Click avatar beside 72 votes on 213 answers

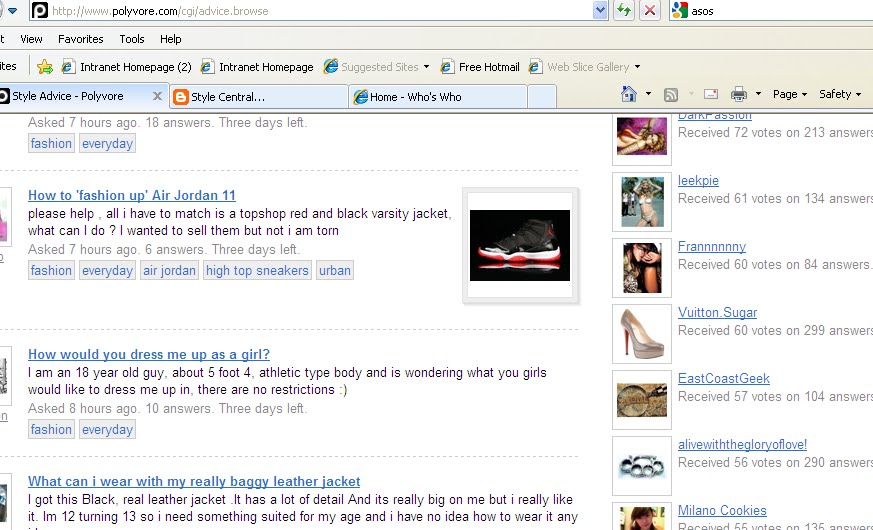pyautogui.click(x=642, y=137)
